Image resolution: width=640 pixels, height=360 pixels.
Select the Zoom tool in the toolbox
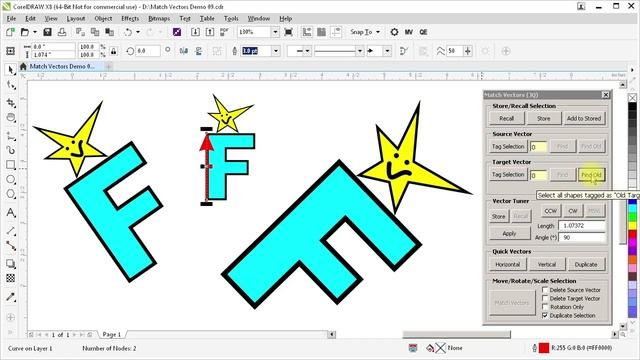click(11, 118)
